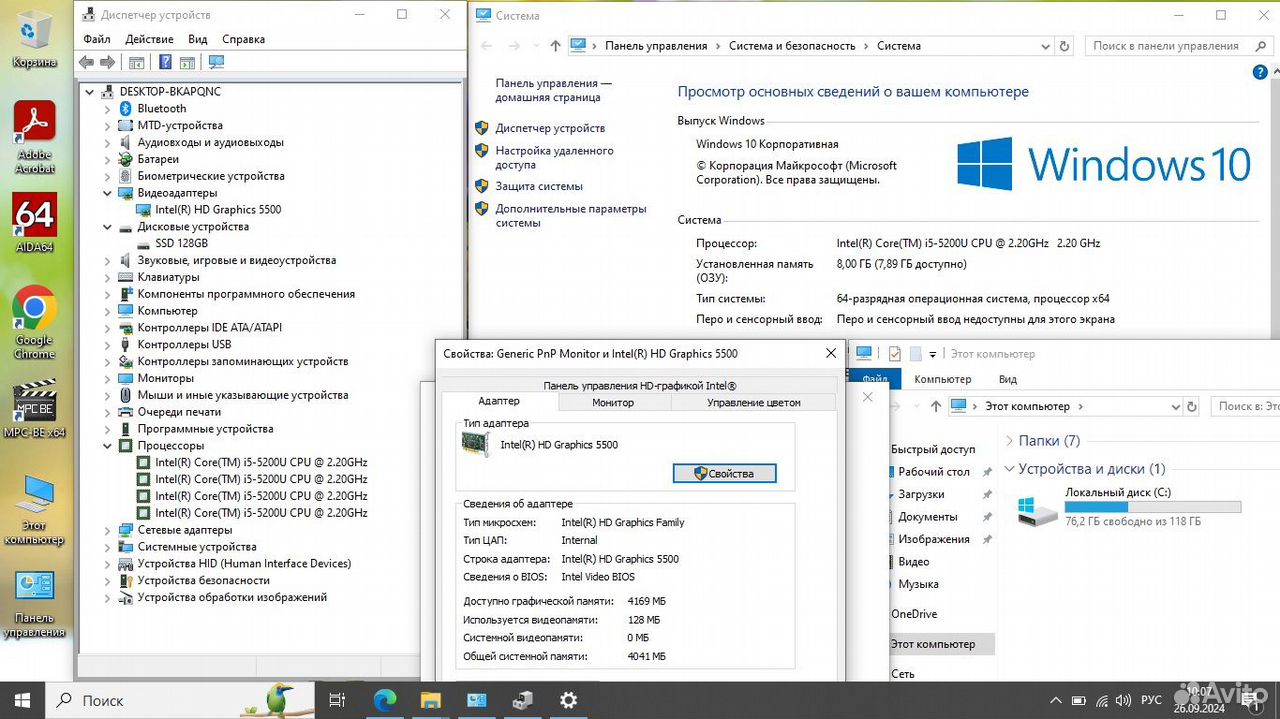Screen dimensions: 1280x719
Task: Click taskbar search box Поиск
Action: [181, 700]
